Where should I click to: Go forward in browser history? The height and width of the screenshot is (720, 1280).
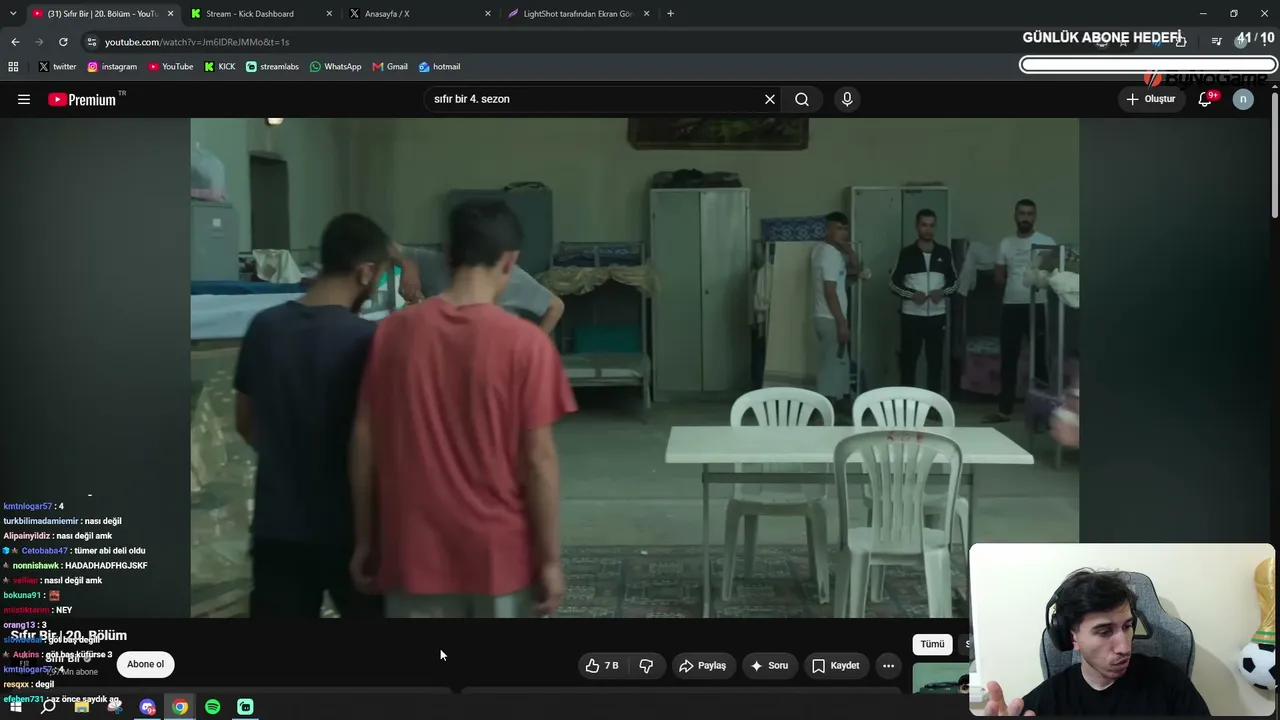(39, 42)
